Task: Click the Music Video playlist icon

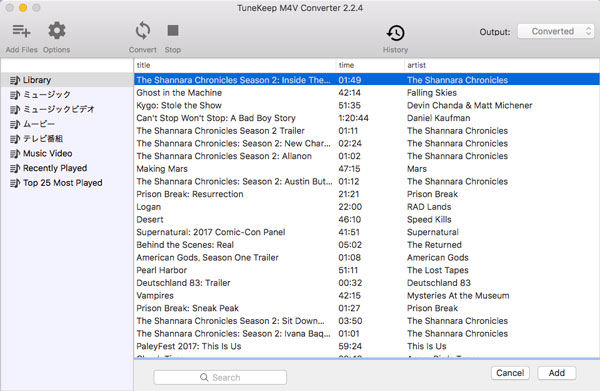Action: (15, 153)
